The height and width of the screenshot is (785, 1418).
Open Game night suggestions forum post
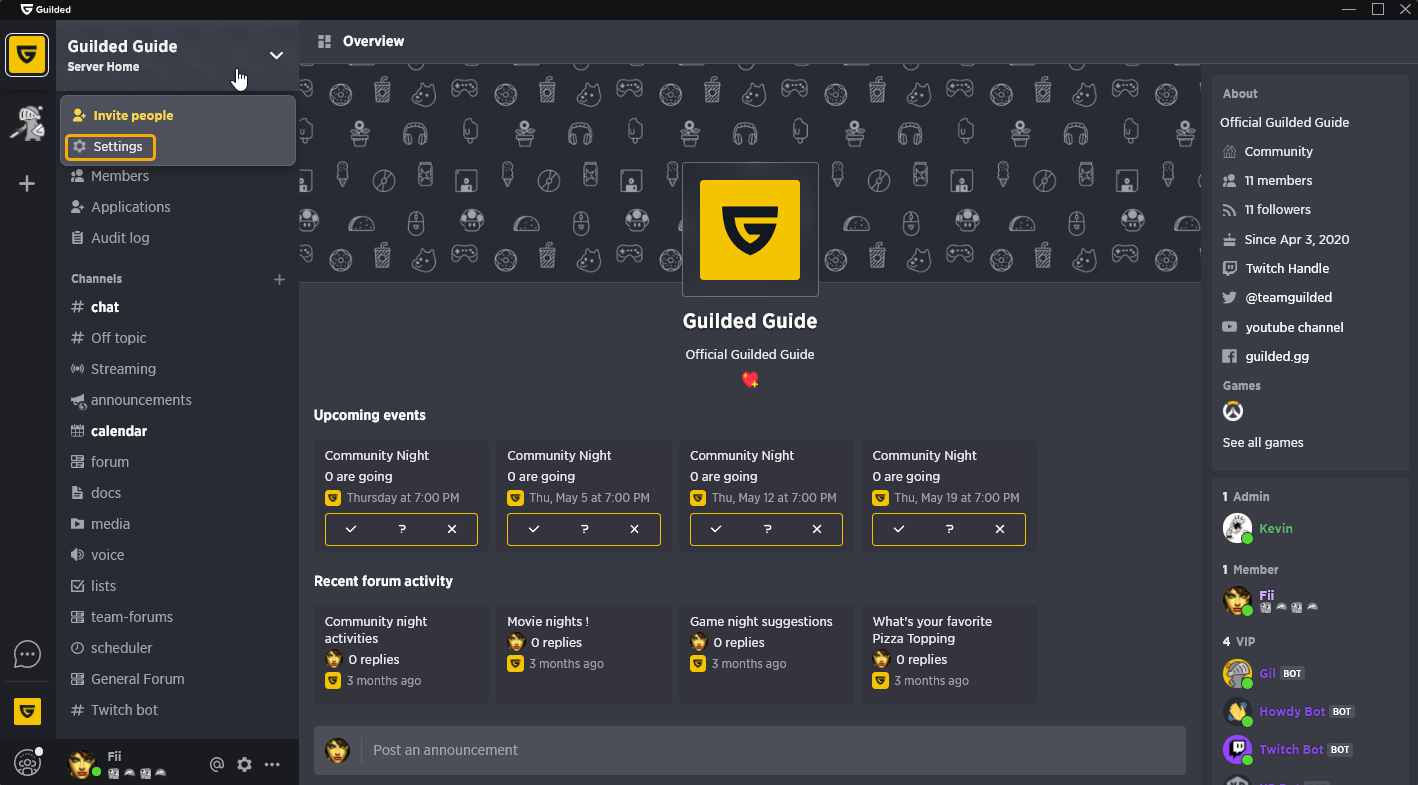click(767, 654)
